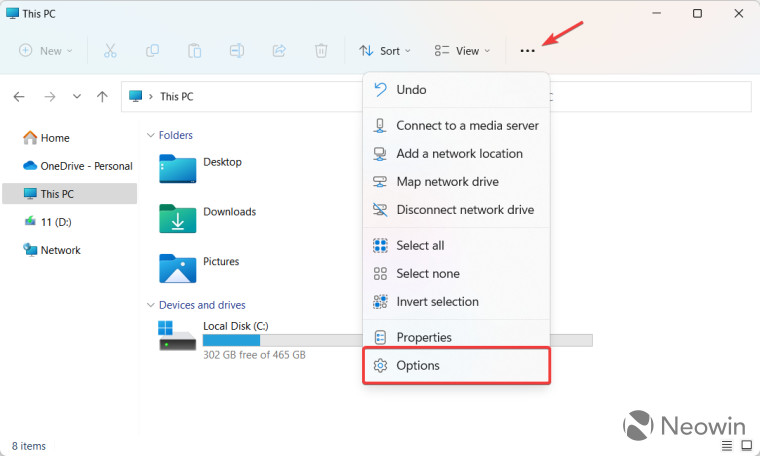Click the Copy icon in toolbar
760x456 pixels.
coord(153,50)
